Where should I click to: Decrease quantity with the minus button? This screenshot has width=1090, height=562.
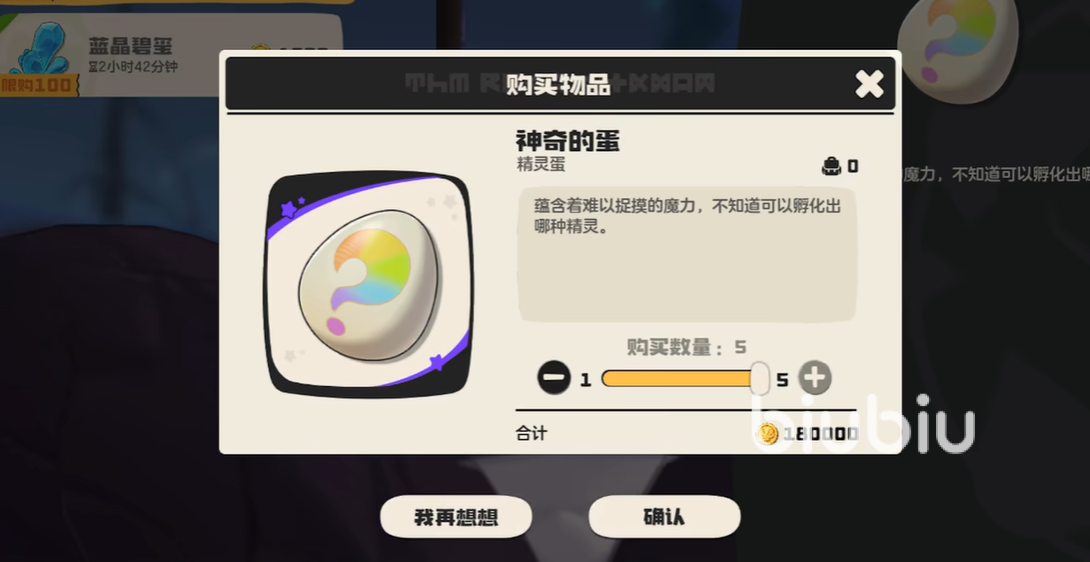pos(554,379)
